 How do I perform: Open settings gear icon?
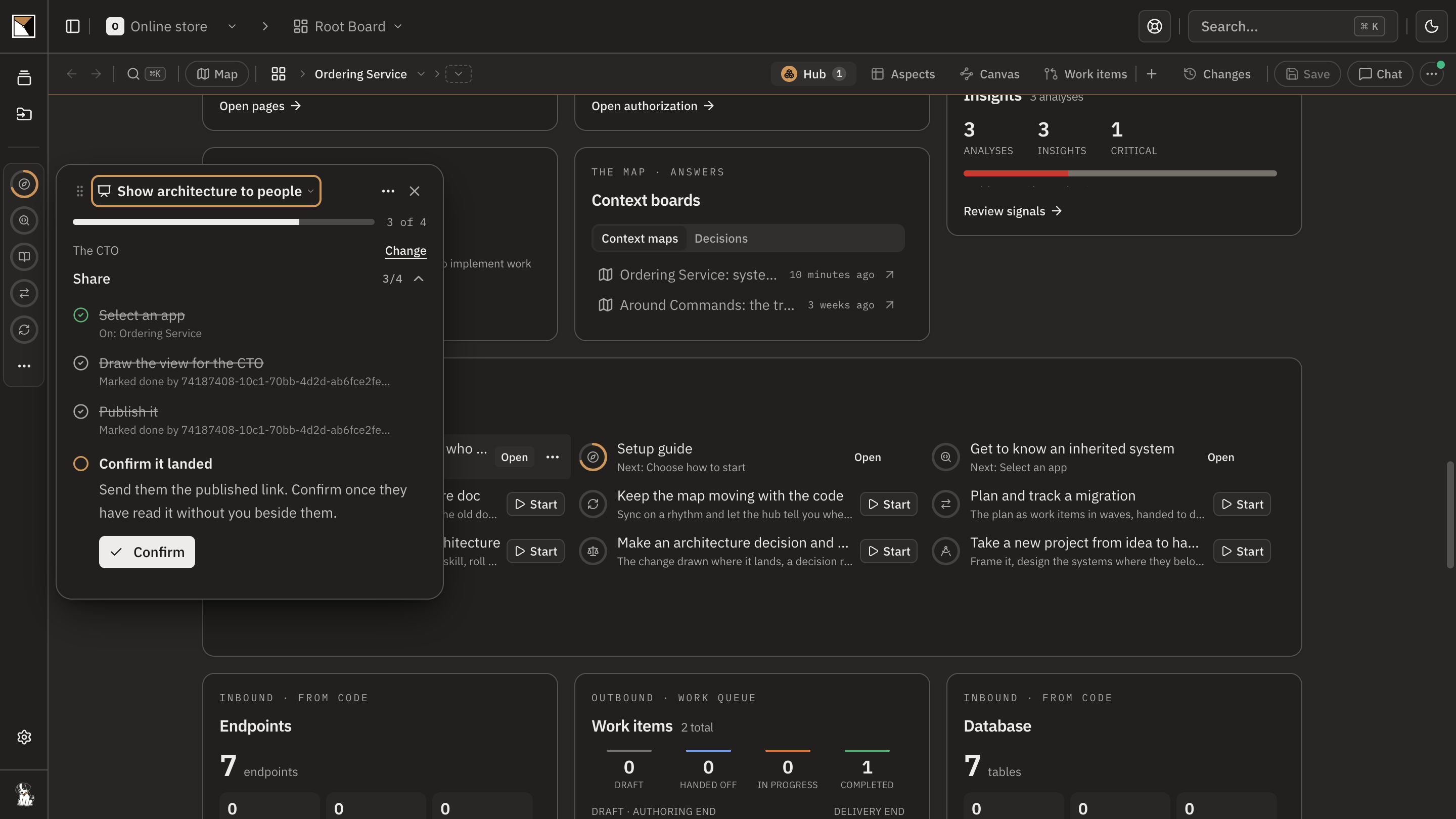pyautogui.click(x=24, y=737)
